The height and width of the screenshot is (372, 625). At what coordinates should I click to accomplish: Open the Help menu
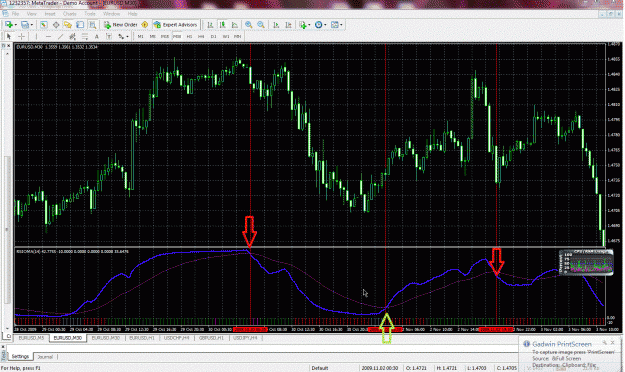[132, 14]
